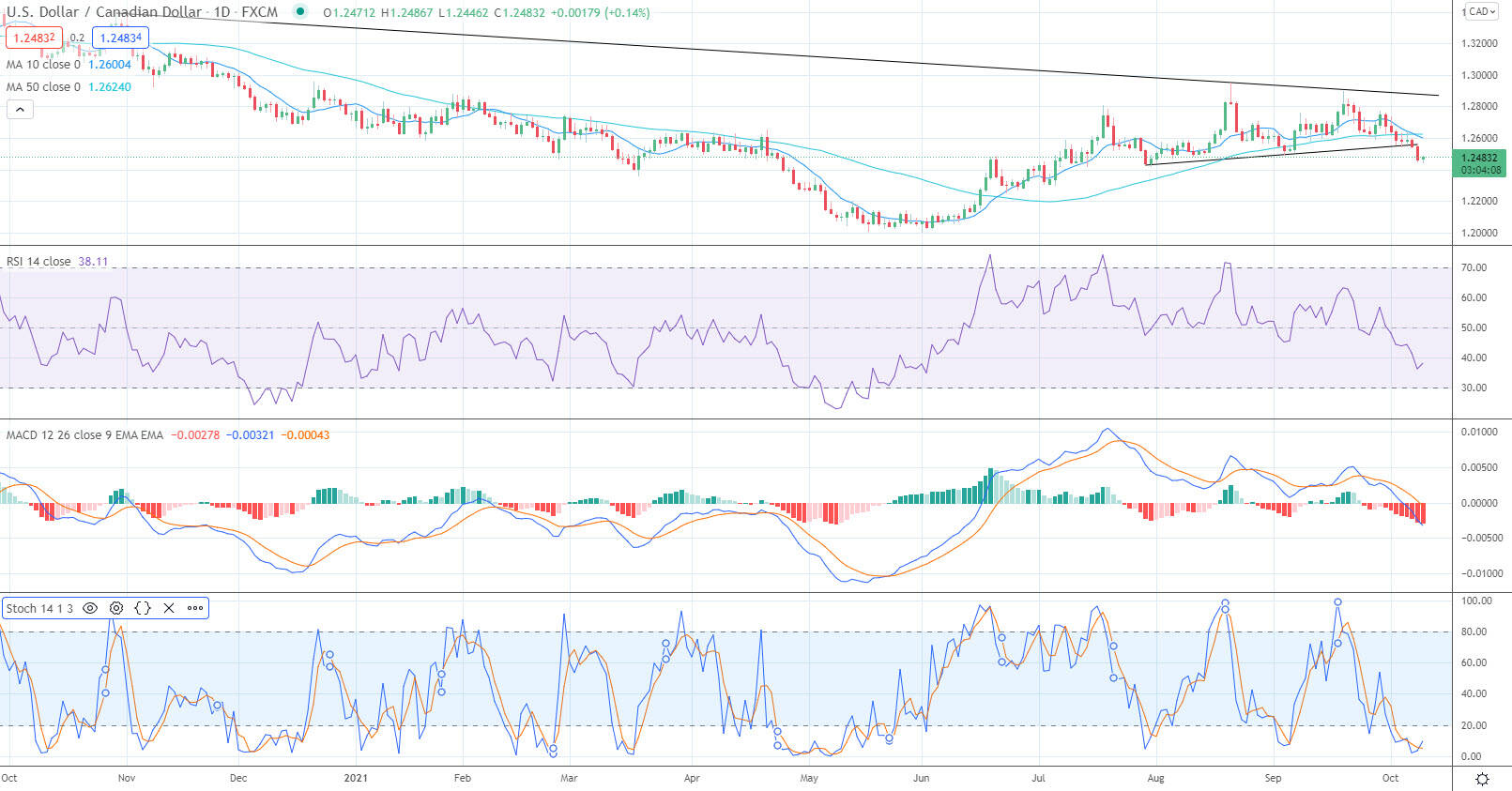Select the MA 50 close 0 legend
The height and width of the screenshot is (791, 1512).
[44, 87]
